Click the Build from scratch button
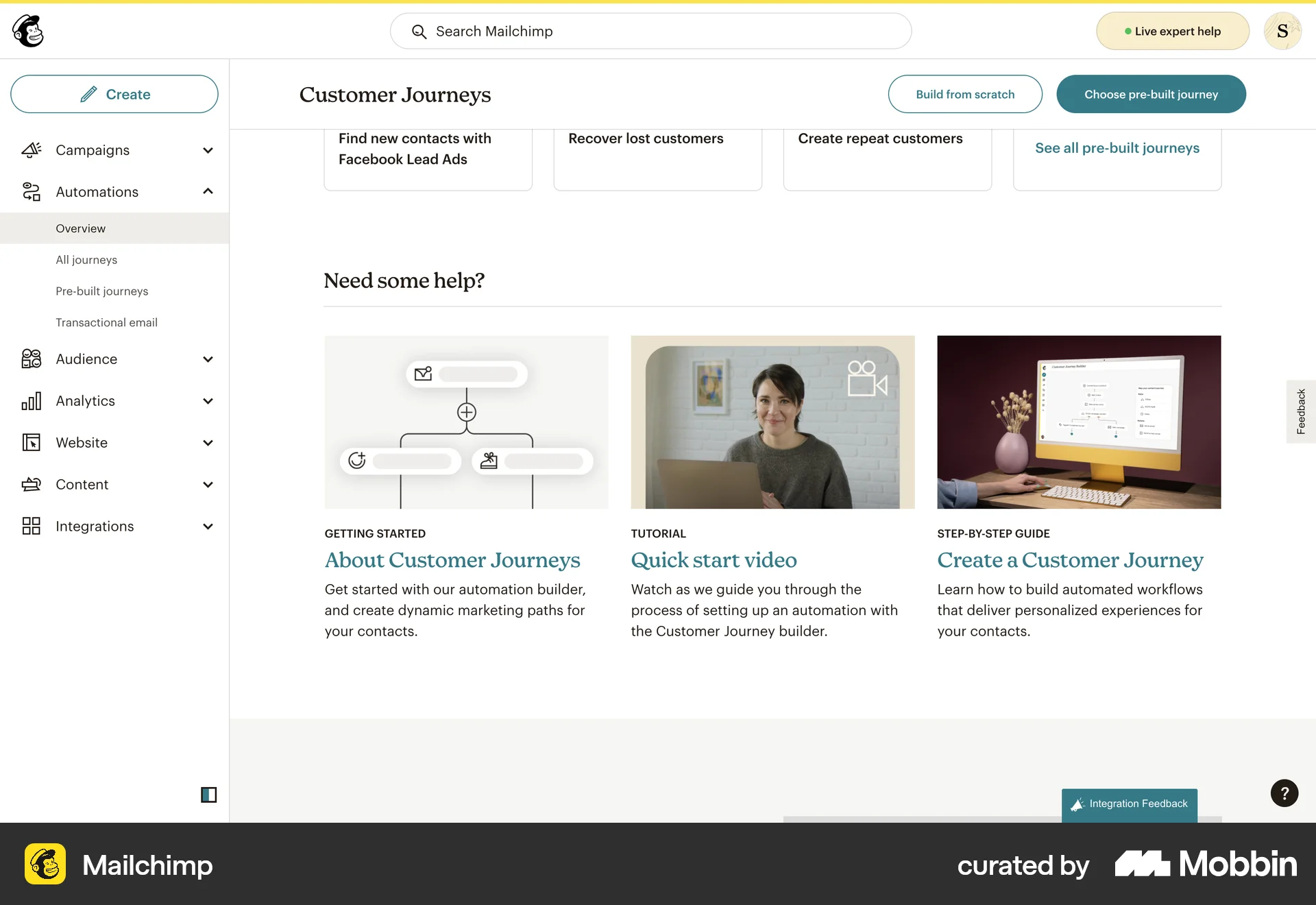The height and width of the screenshot is (905, 1316). 965,94
